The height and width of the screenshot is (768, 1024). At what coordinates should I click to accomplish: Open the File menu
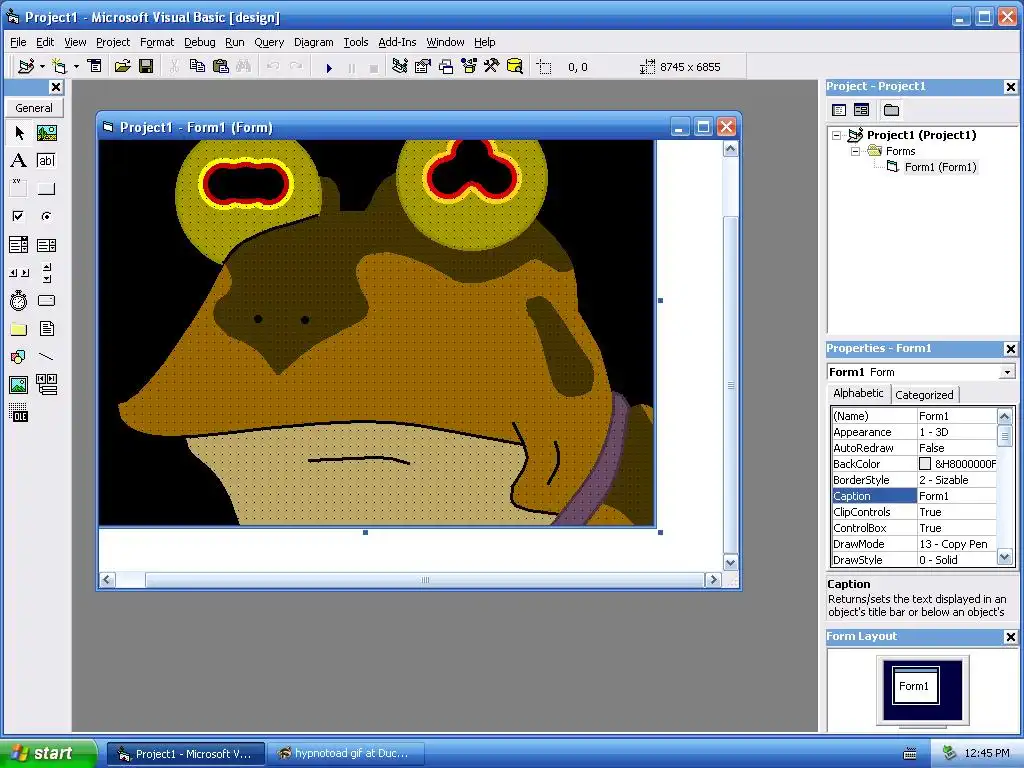(x=18, y=42)
